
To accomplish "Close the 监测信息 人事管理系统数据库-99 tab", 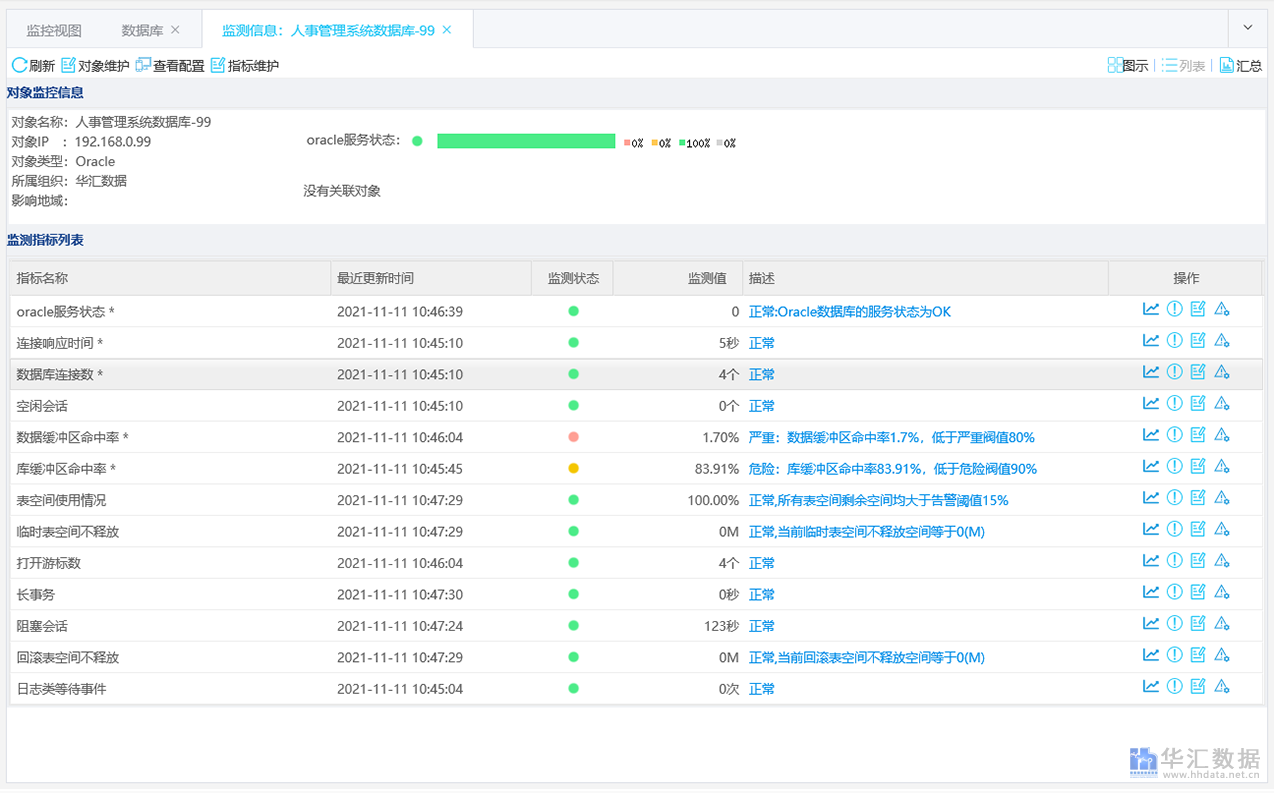I will (x=447, y=30).
